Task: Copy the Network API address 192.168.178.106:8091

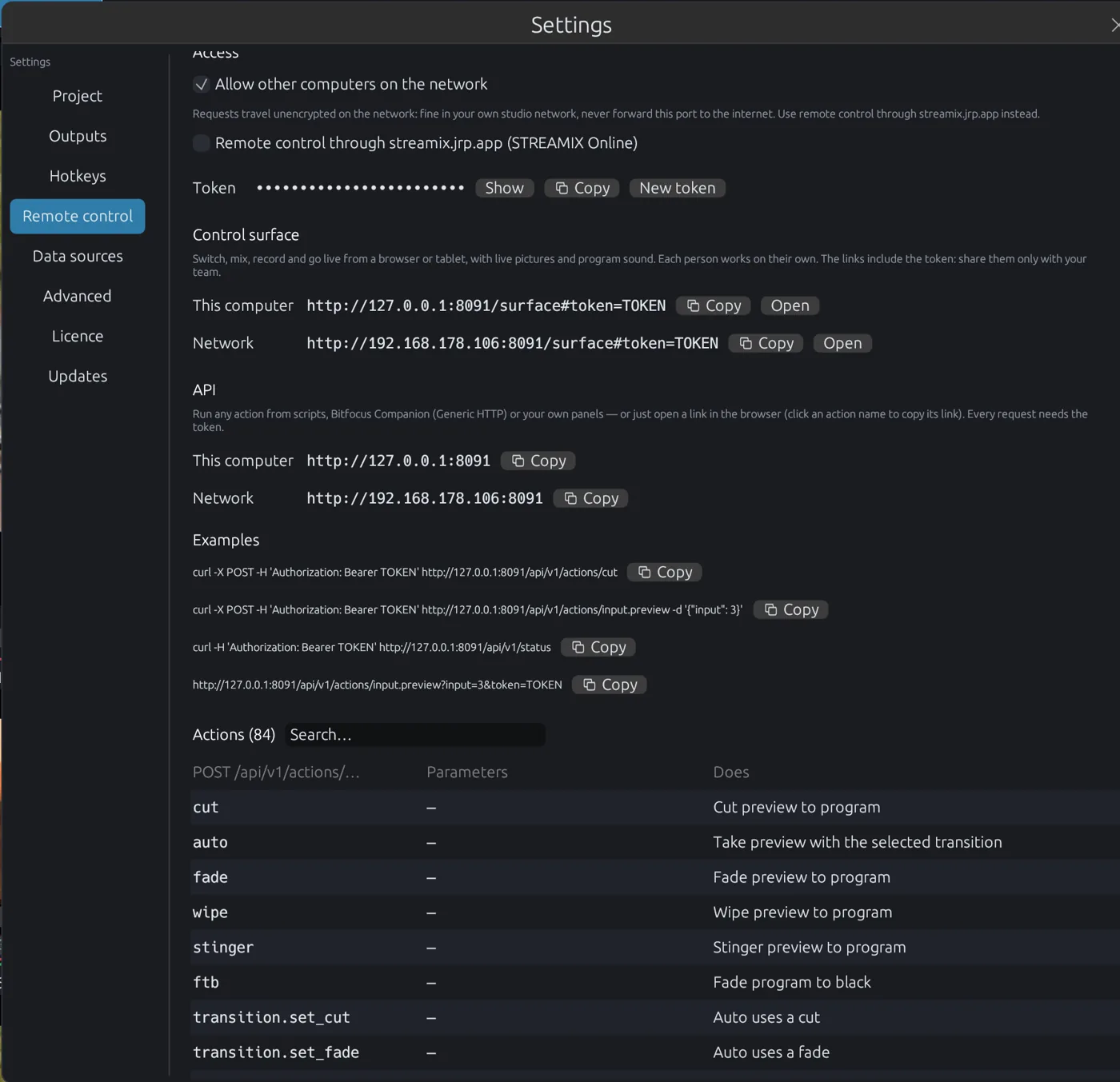Action: point(590,498)
